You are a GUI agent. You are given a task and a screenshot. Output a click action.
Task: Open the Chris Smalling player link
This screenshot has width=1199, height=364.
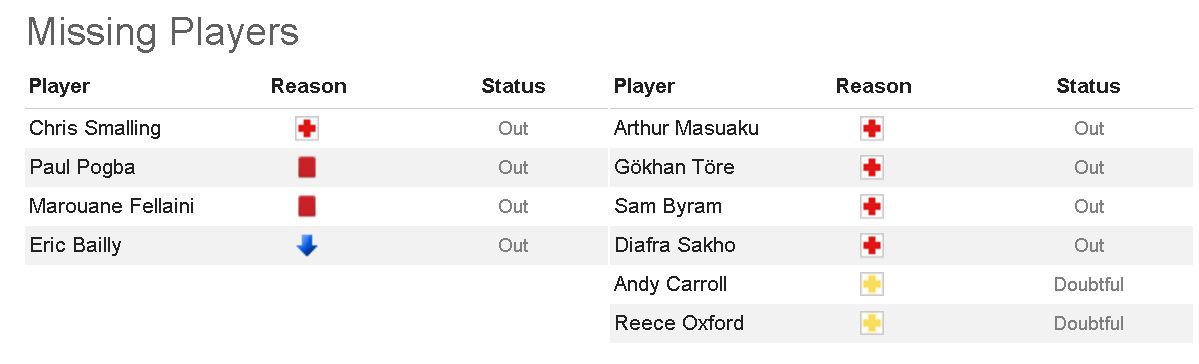pyautogui.click(x=95, y=128)
